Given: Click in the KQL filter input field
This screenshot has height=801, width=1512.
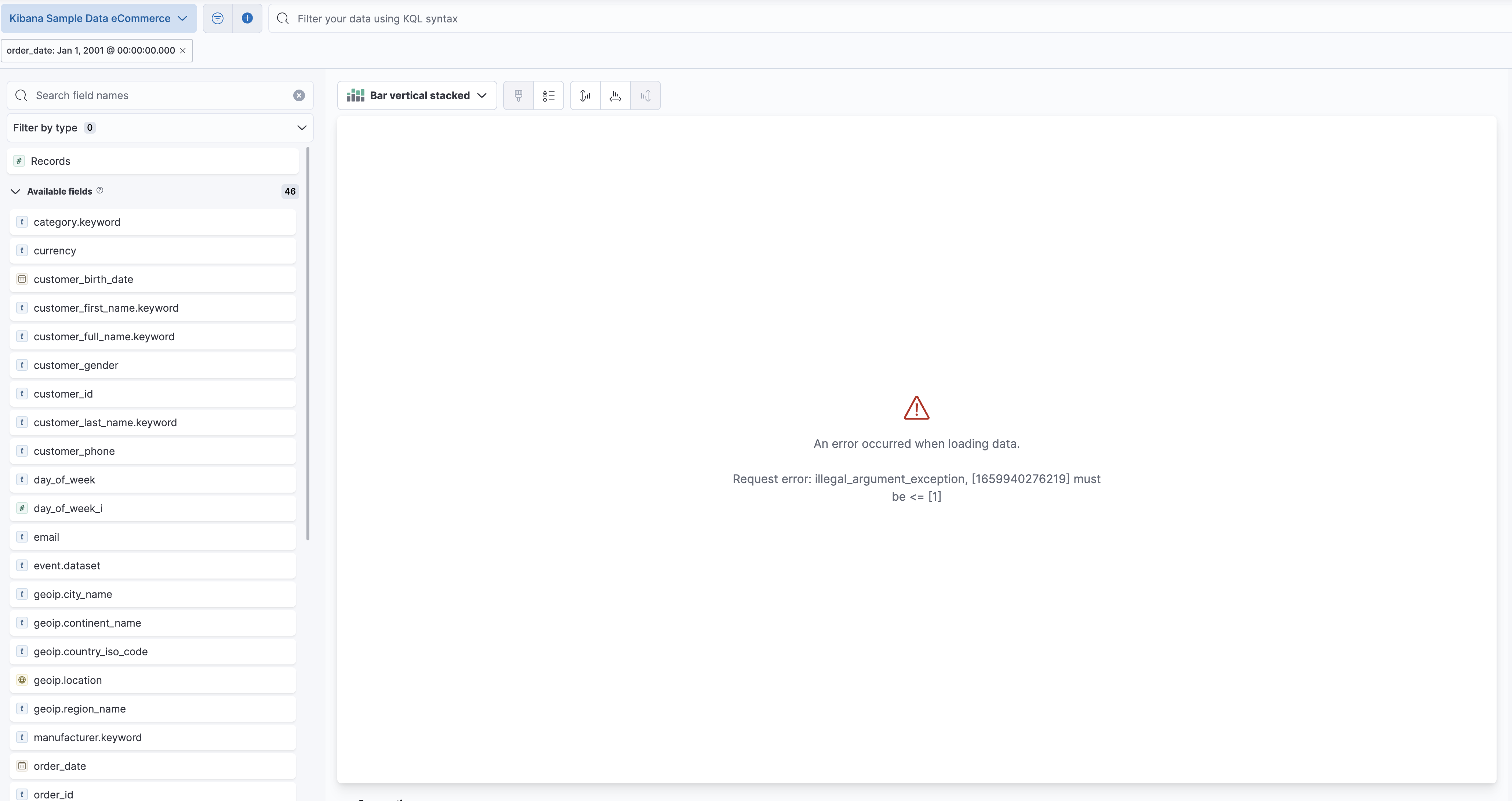Looking at the screenshot, I should pyautogui.click(x=528, y=18).
